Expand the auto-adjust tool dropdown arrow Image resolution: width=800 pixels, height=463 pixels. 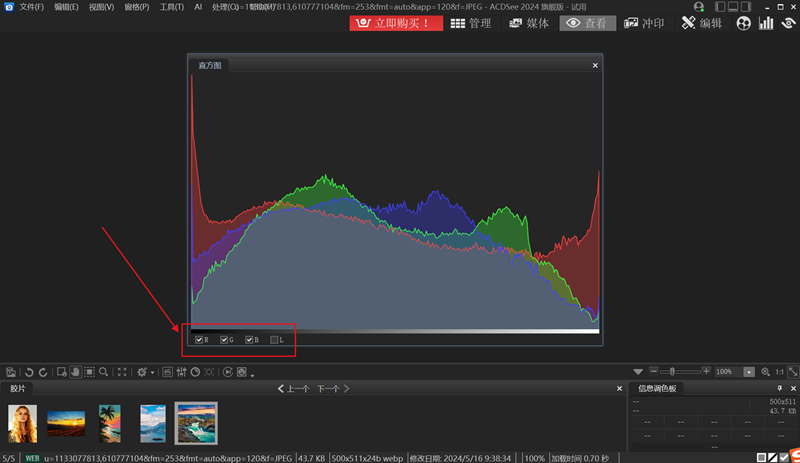point(153,373)
